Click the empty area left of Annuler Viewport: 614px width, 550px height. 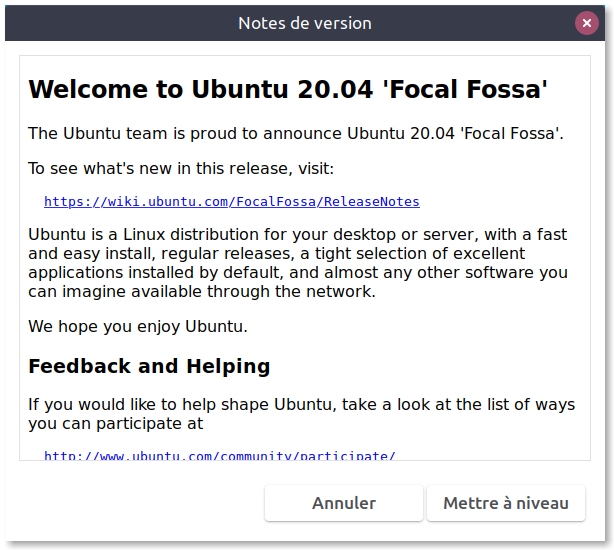[x=140, y=503]
